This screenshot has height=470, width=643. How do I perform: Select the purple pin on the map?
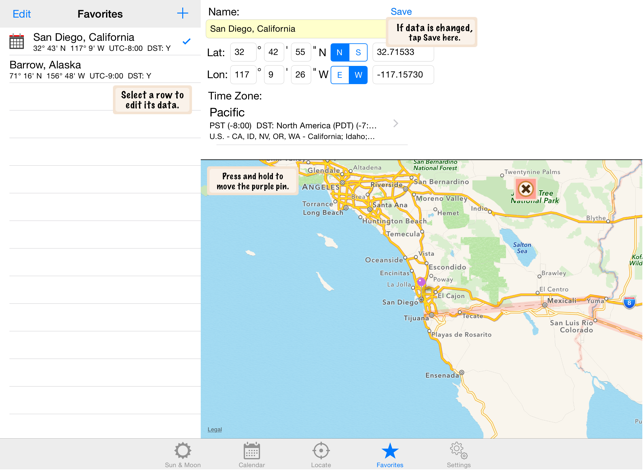point(421,282)
